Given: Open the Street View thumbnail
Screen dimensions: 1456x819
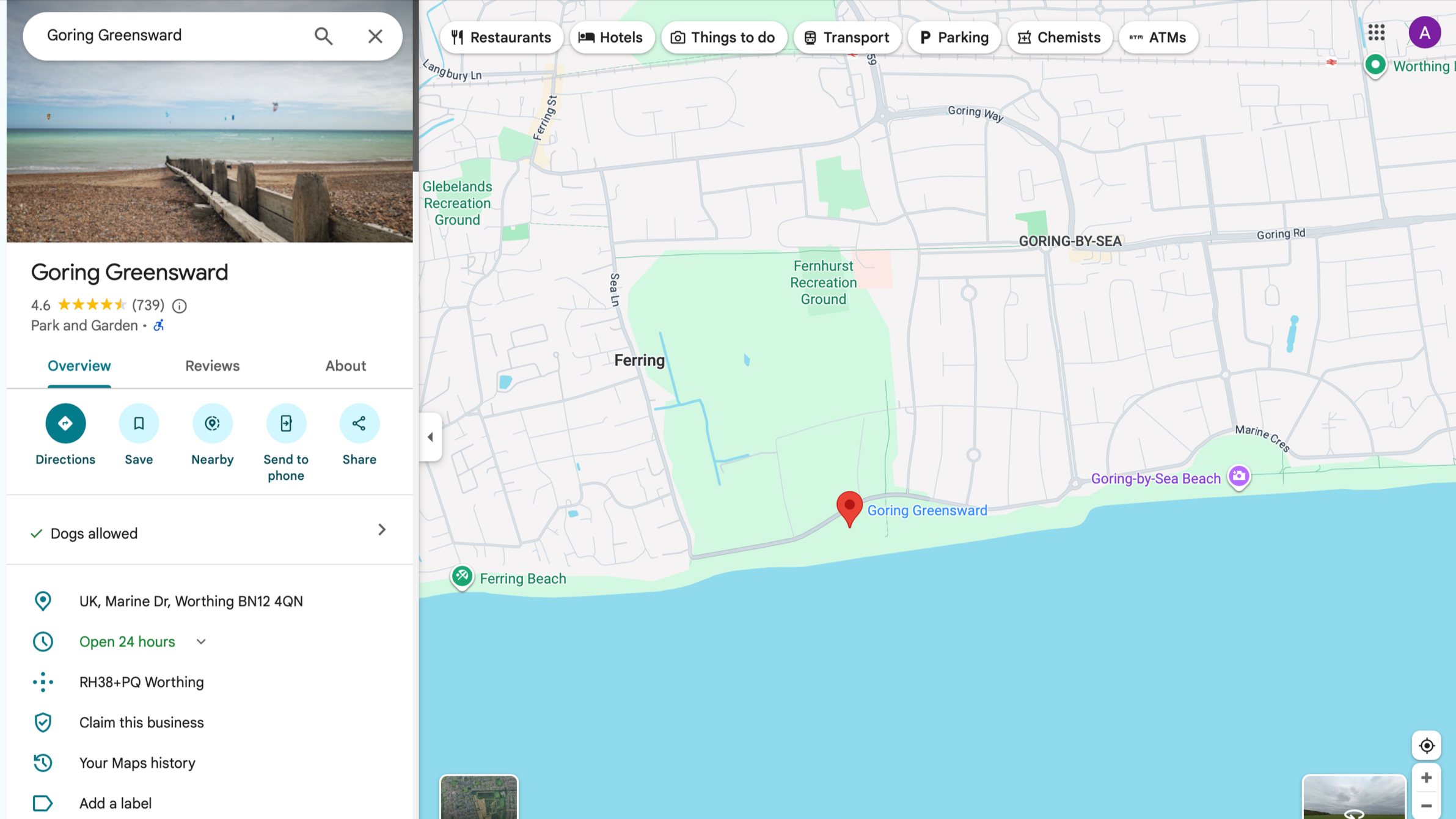Looking at the screenshot, I should (1354, 797).
